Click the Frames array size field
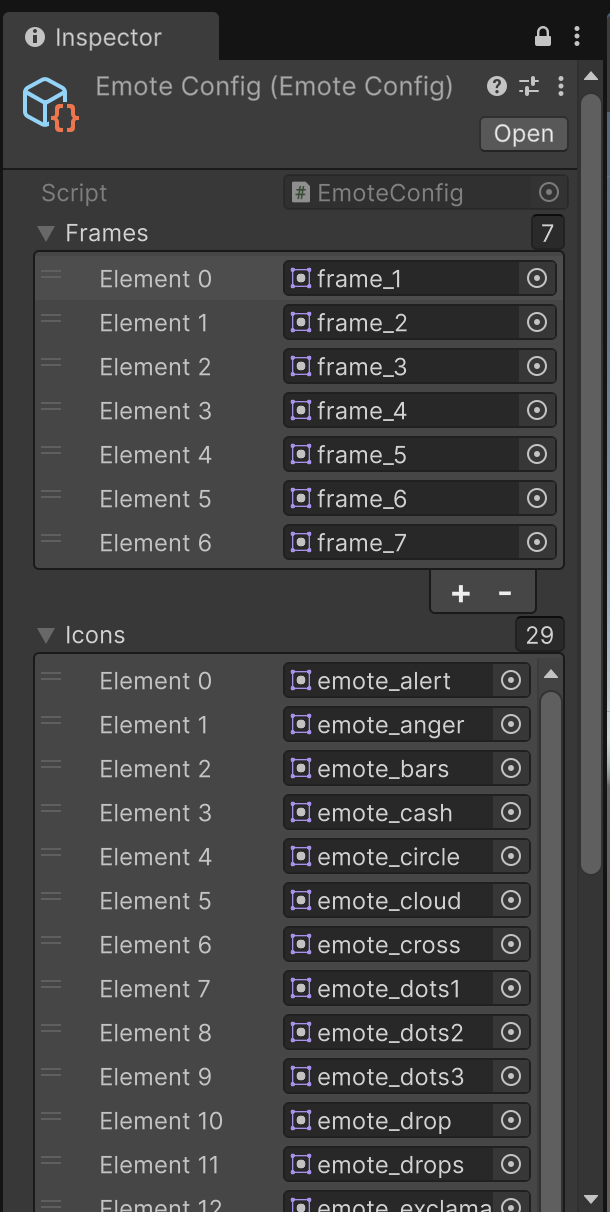Screen dimensions: 610x1212 (x=548, y=233)
